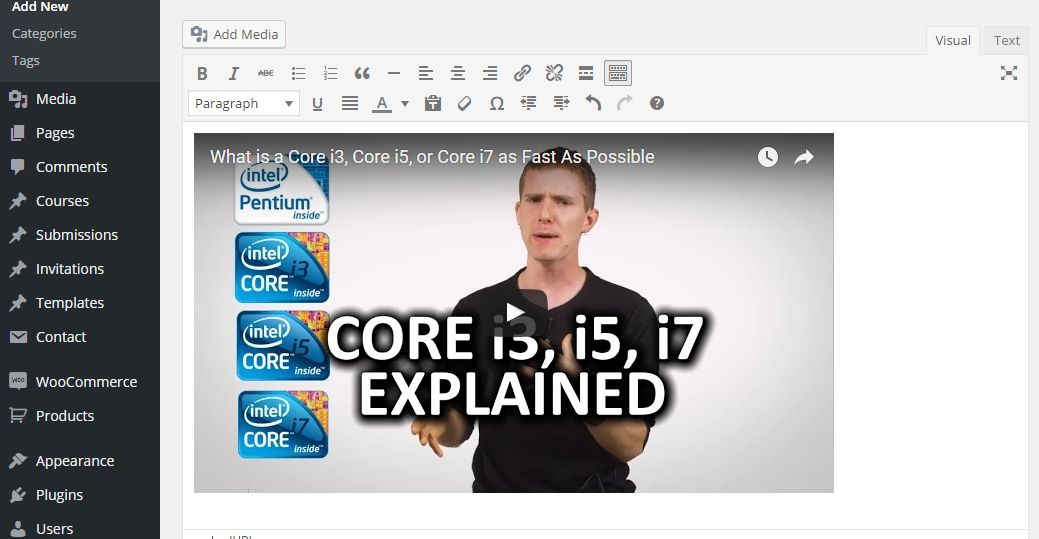The image size is (1039, 539).
Task: Insert a horizontal line
Action: click(394, 73)
